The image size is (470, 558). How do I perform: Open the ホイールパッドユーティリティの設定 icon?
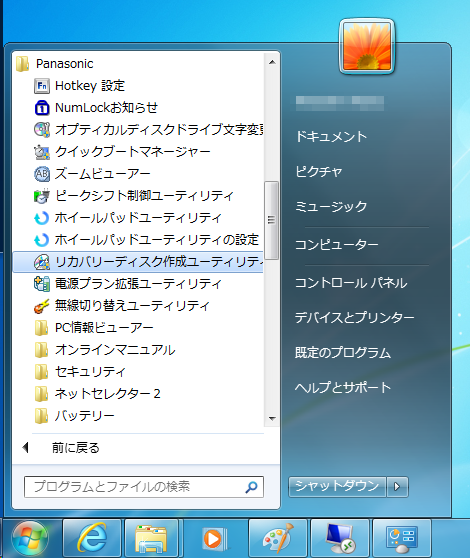[42, 240]
